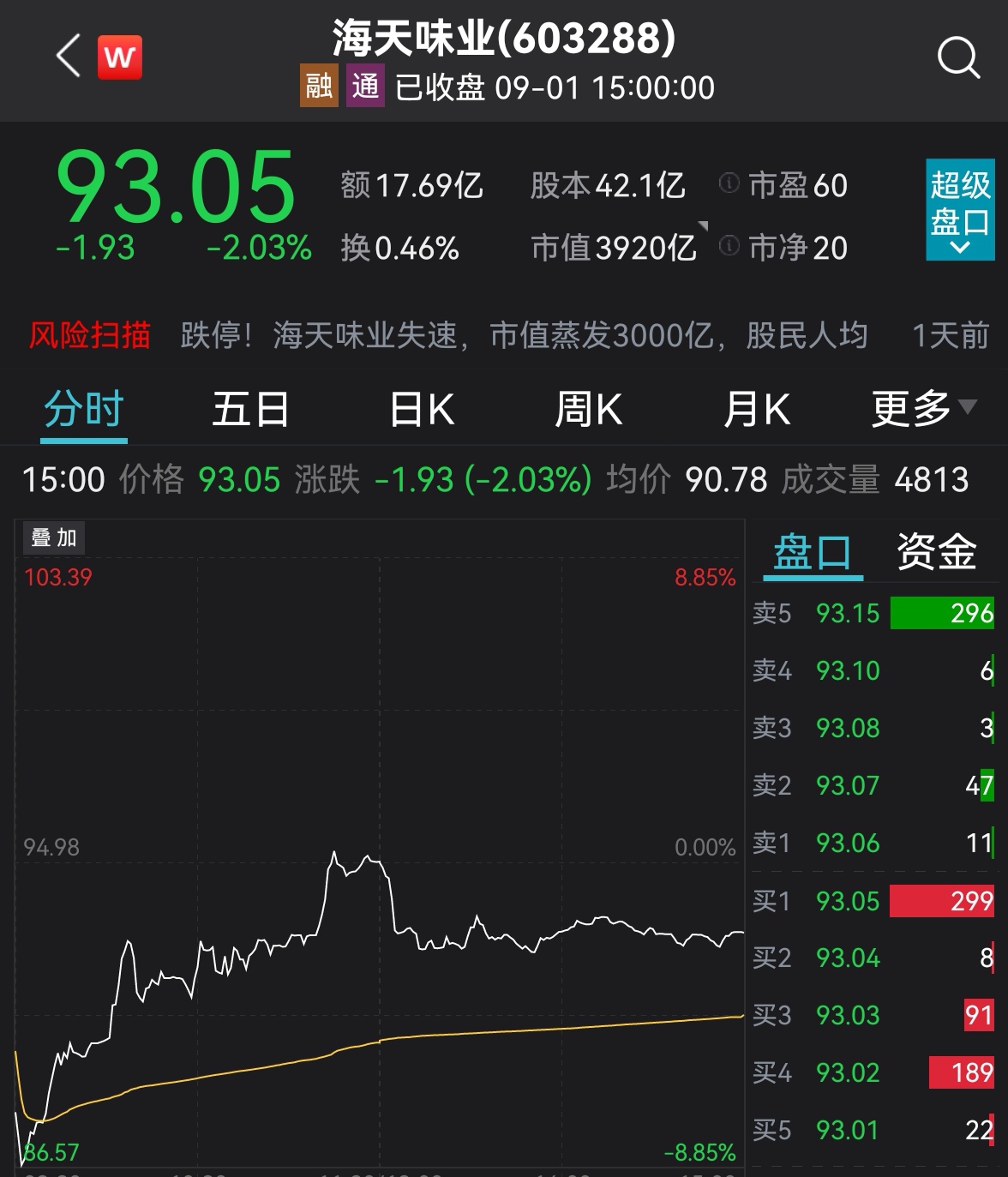Expand the 市值 3920亿 corner arrow

pyautogui.click(x=703, y=226)
